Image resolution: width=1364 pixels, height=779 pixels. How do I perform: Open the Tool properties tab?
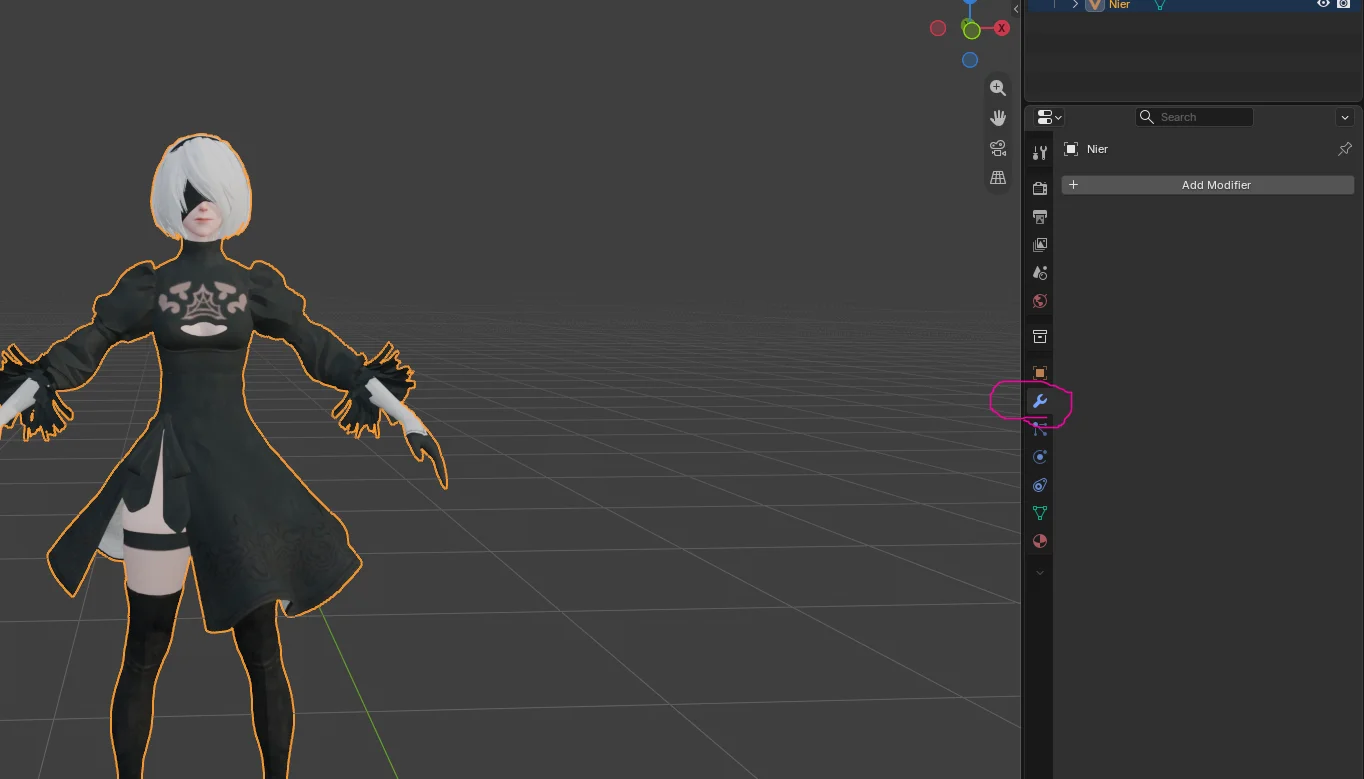[x=1040, y=152]
